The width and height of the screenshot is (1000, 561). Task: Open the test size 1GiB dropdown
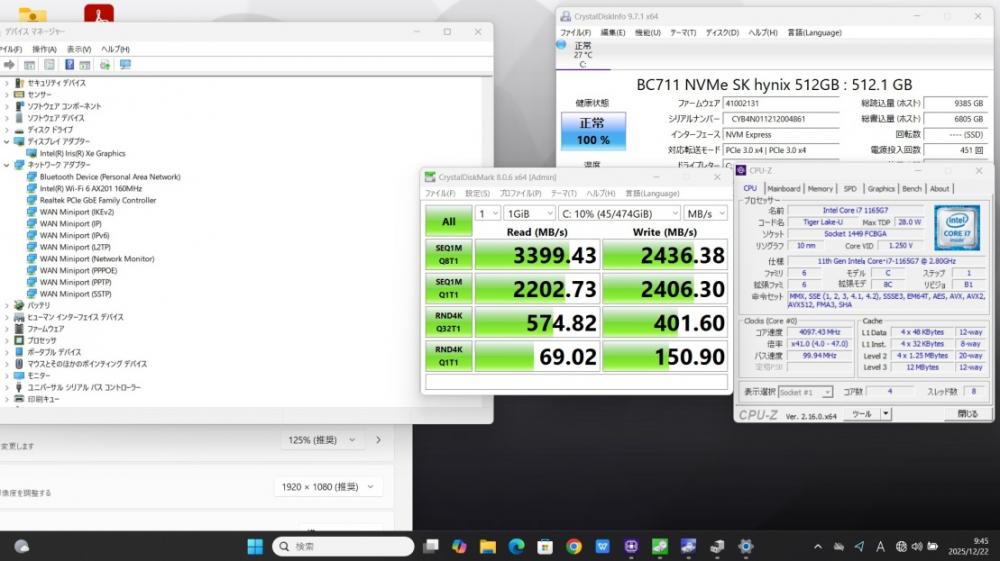pos(530,213)
